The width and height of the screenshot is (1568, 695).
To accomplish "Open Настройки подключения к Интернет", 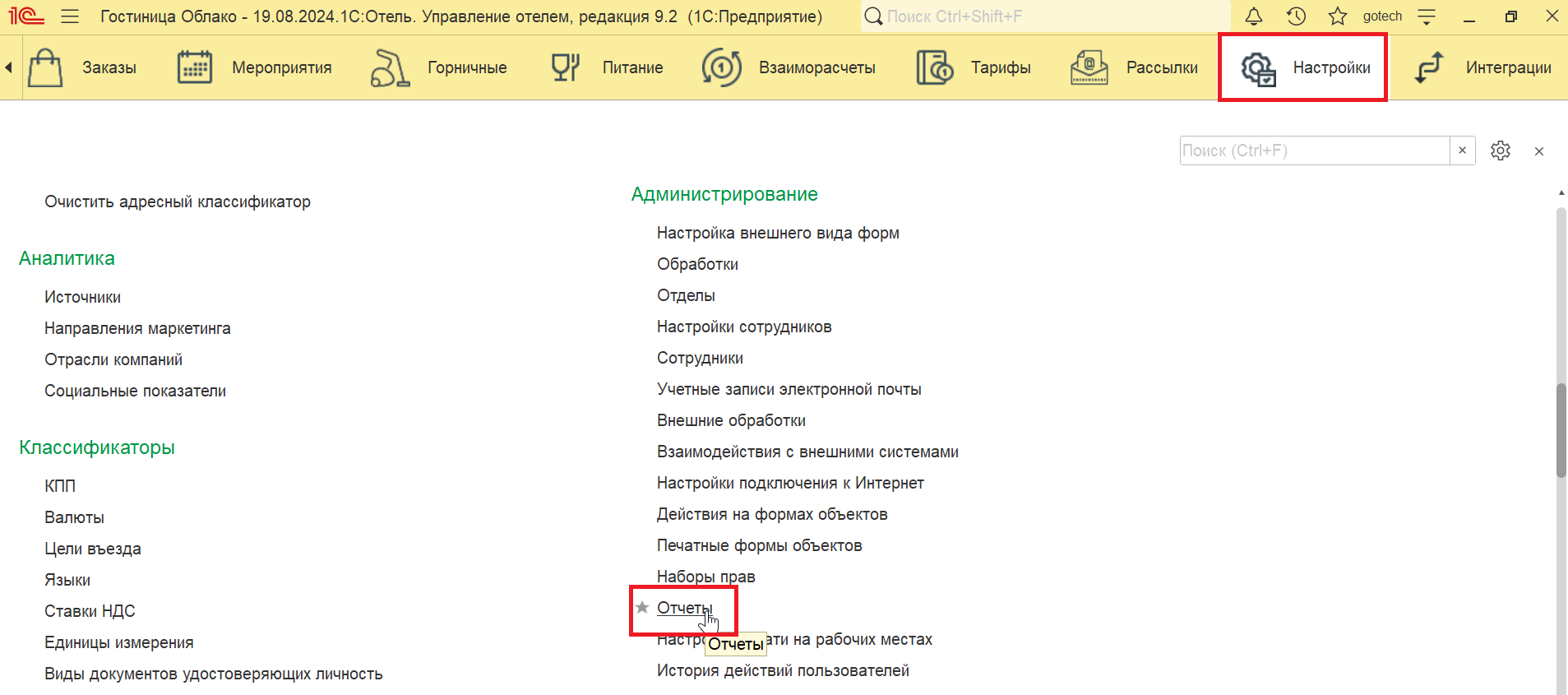I will (x=790, y=483).
